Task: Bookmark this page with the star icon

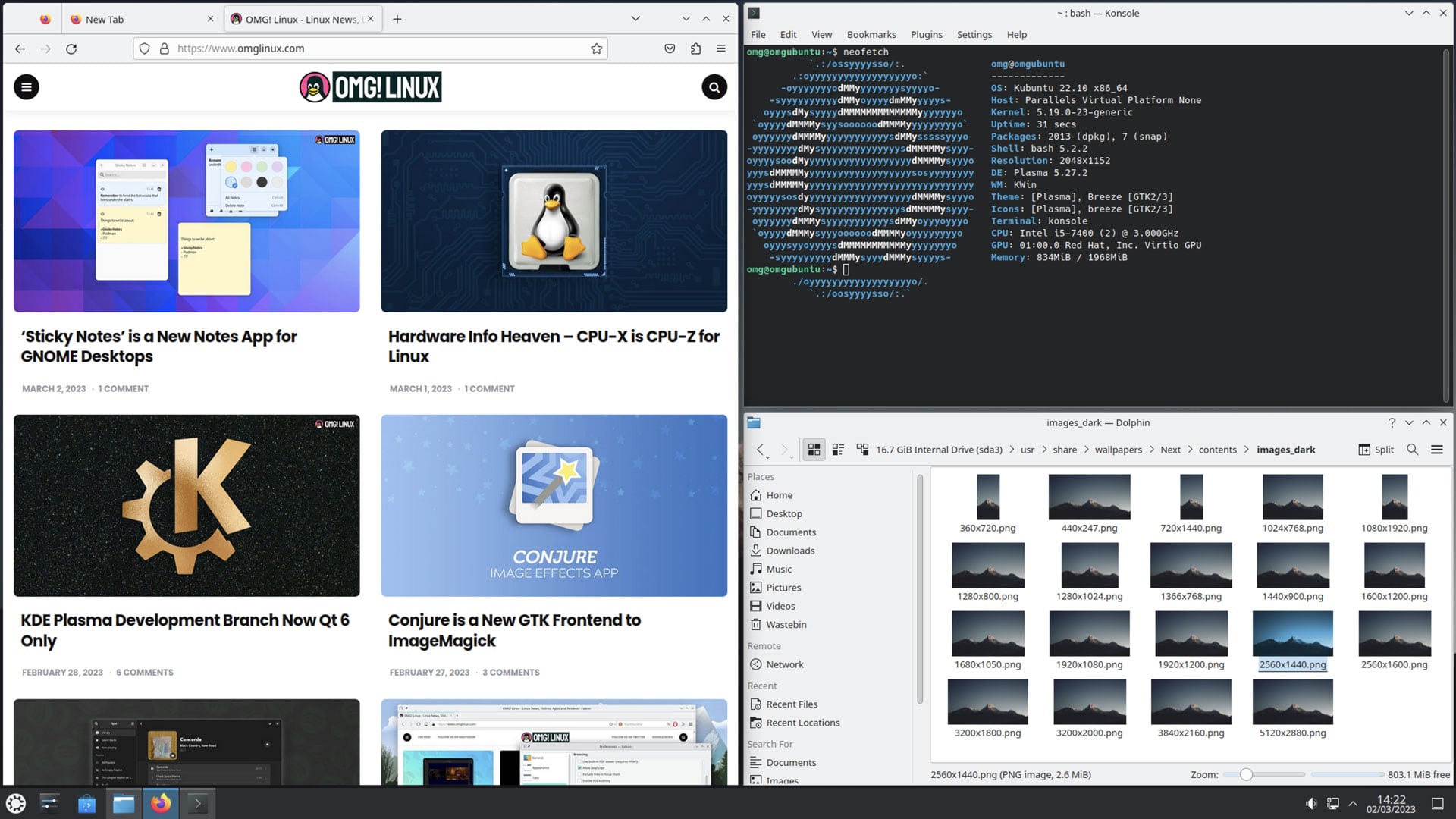Action: [597, 49]
